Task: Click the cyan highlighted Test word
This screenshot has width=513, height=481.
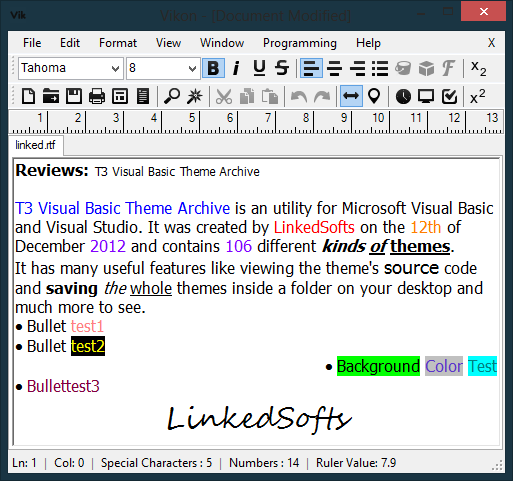Action: coord(482,366)
